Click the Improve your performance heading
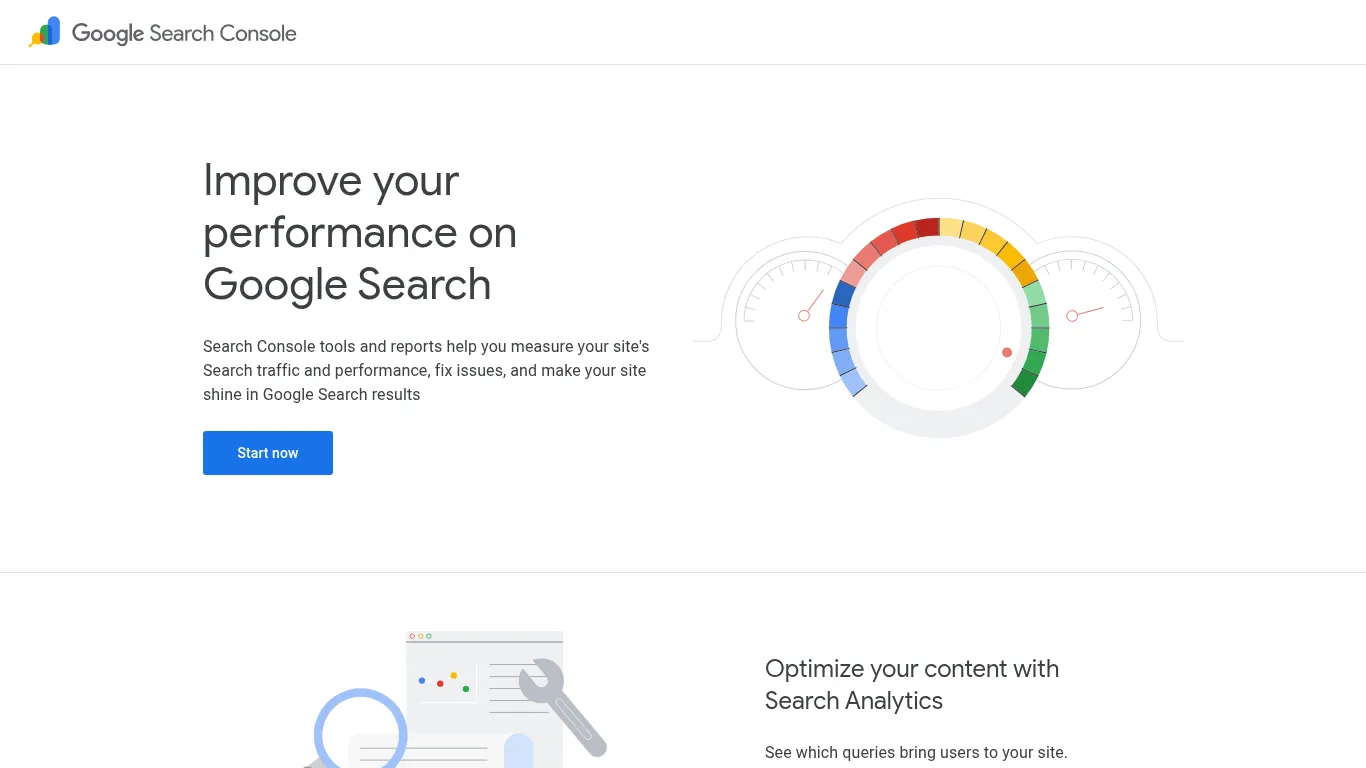Screen dimensions: 1366x768 (x=360, y=232)
